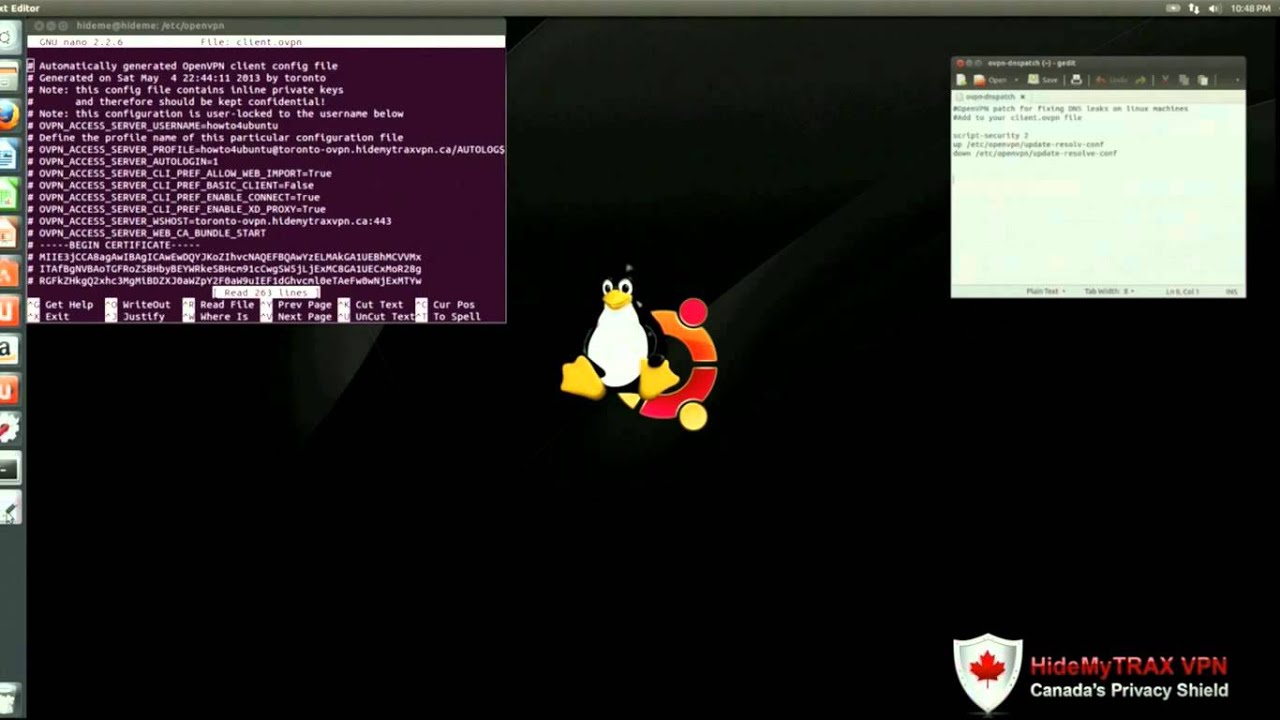Click the INS indicator in gedit status bar
Screen dimensions: 1280x720
click(1232, 291)
